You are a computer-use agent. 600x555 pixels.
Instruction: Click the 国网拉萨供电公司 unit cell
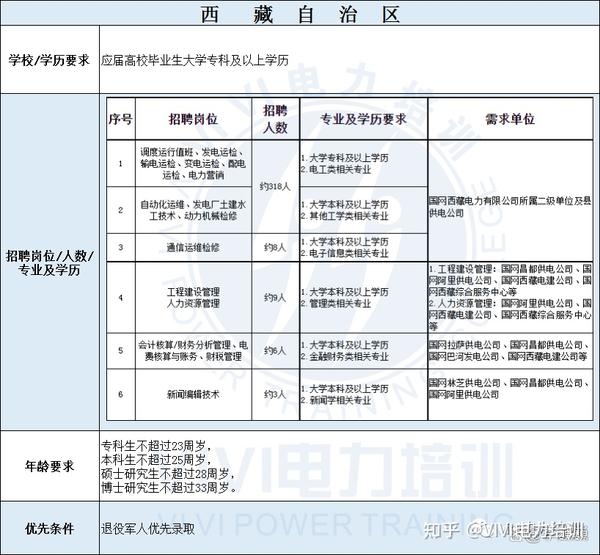510,351
